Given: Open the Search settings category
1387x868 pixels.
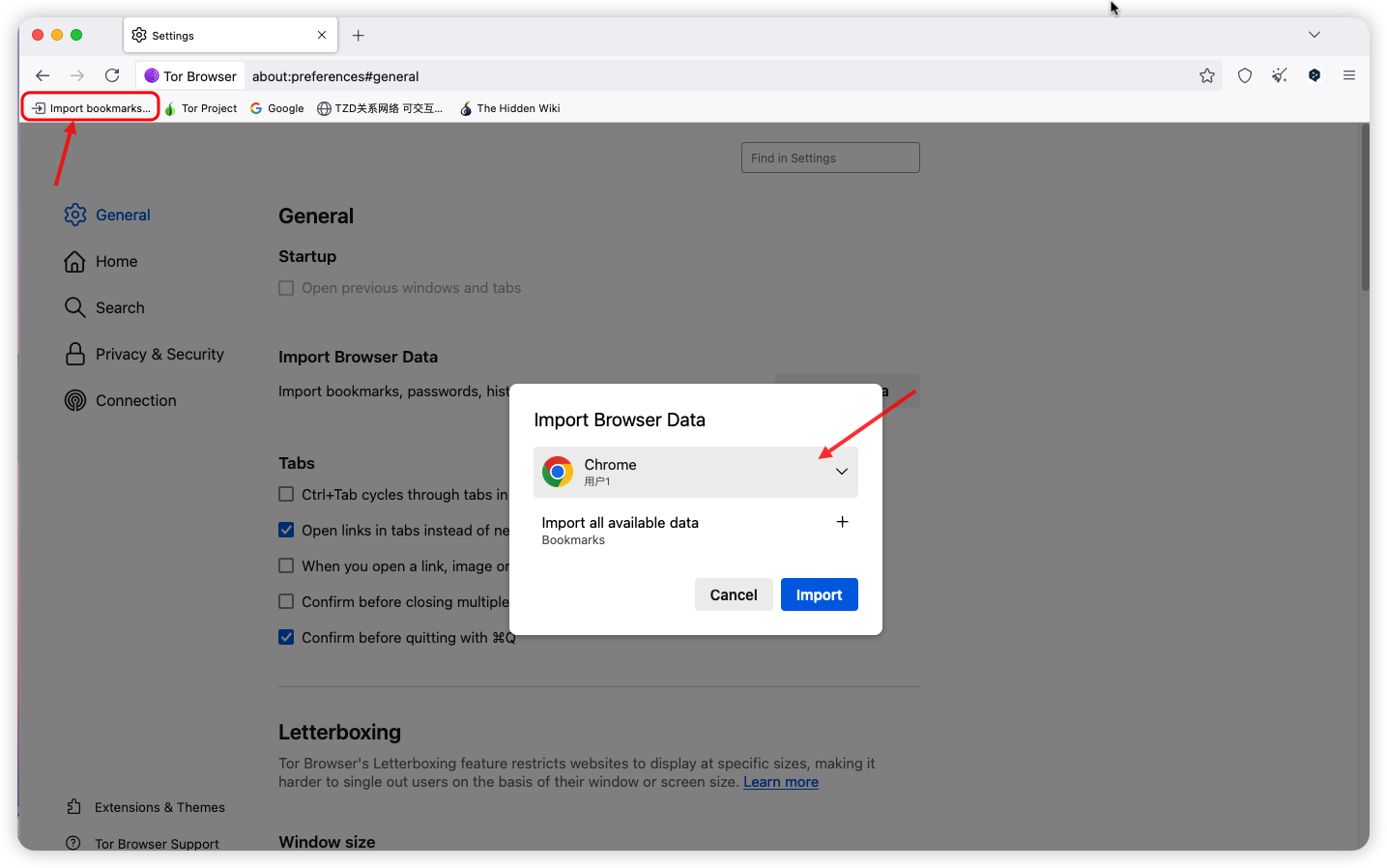Looking at the screenshot, I should point(104,307).
